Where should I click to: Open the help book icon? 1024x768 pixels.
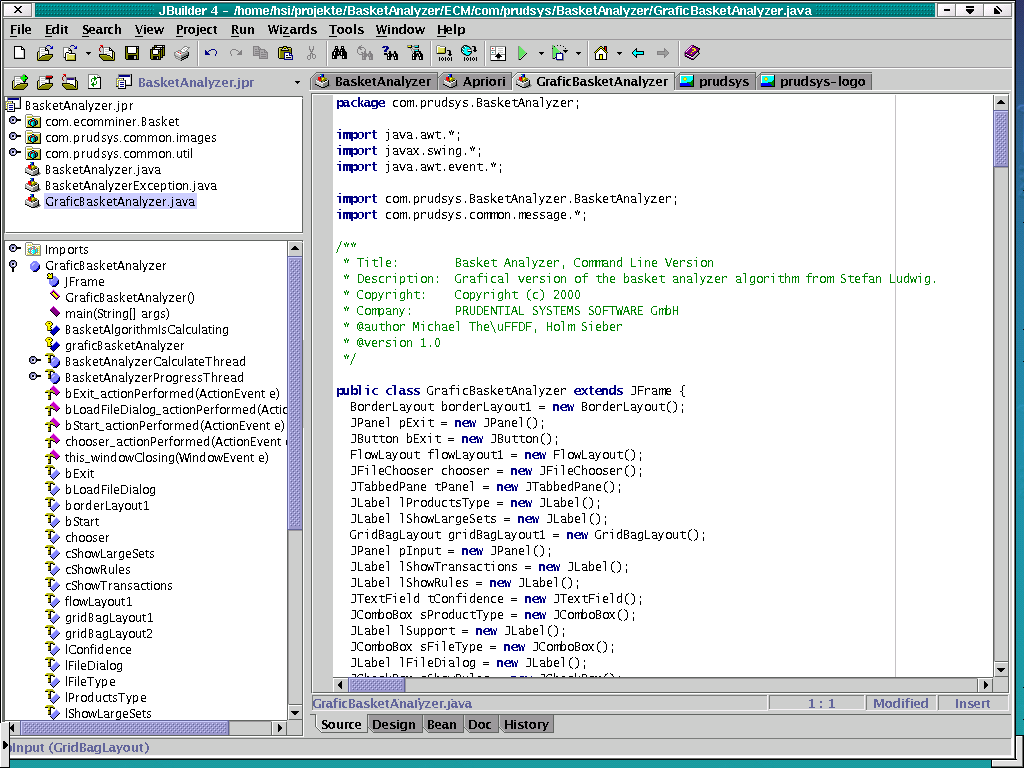coord(692,53)
